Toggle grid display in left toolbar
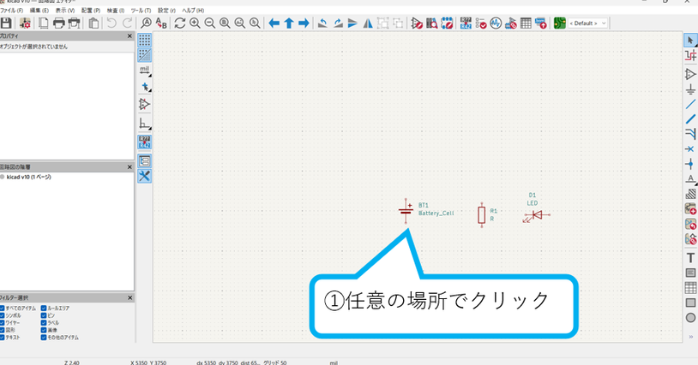 [x=144, y=40]
